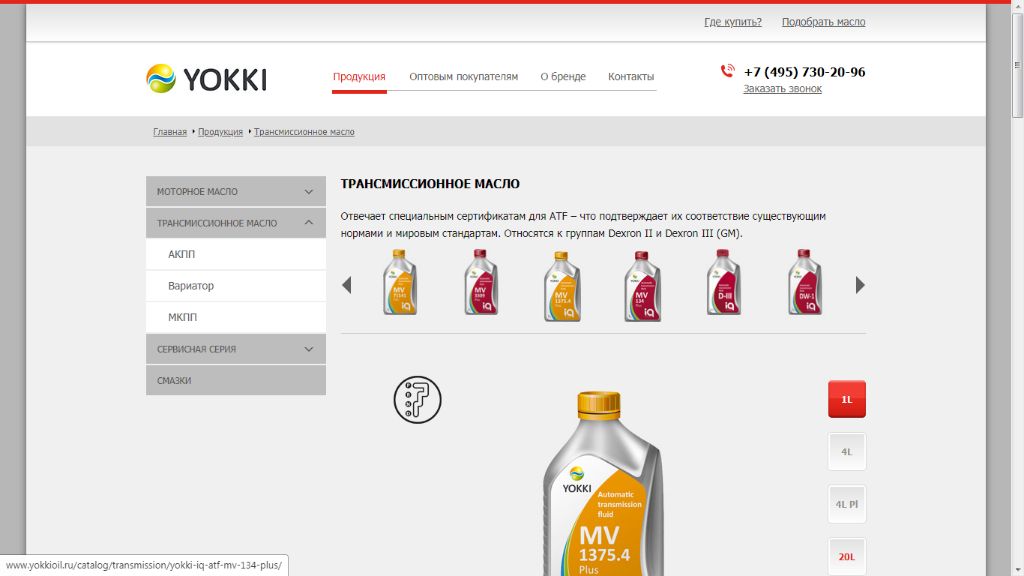Open the D-III oil bottle thumbnail
1024x576 pixels.
point(723,284)
